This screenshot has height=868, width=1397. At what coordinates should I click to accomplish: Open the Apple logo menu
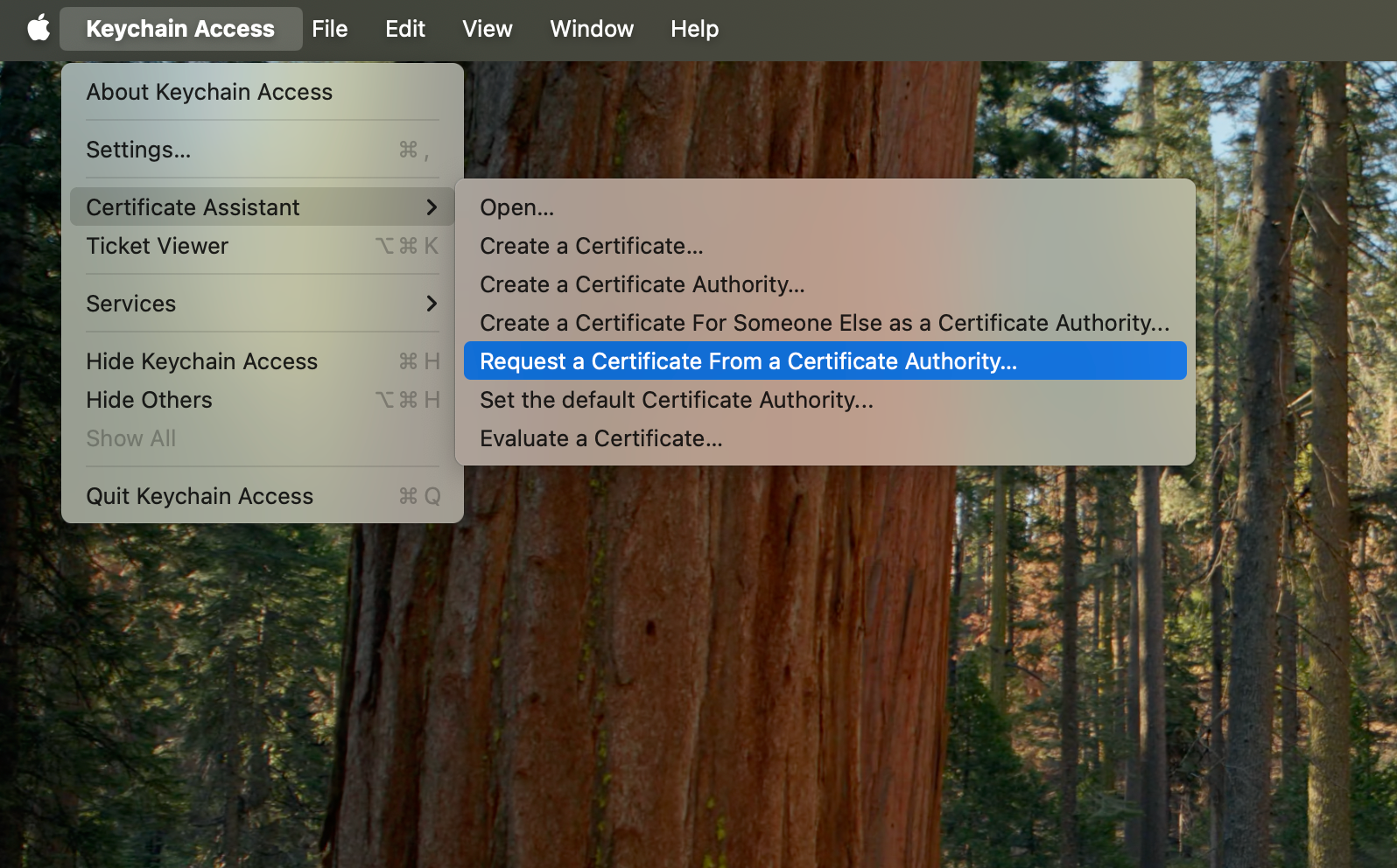[39, 29]
